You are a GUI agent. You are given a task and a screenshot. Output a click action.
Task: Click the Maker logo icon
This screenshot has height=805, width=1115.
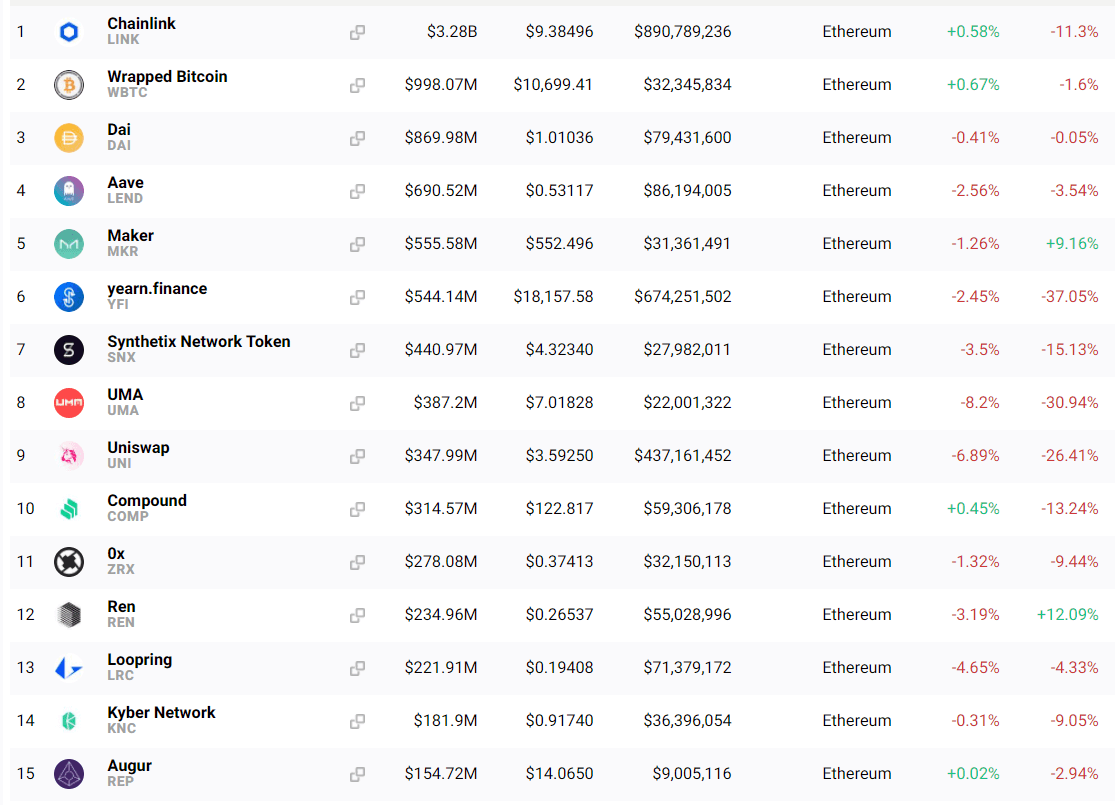(x=69, y=244)
